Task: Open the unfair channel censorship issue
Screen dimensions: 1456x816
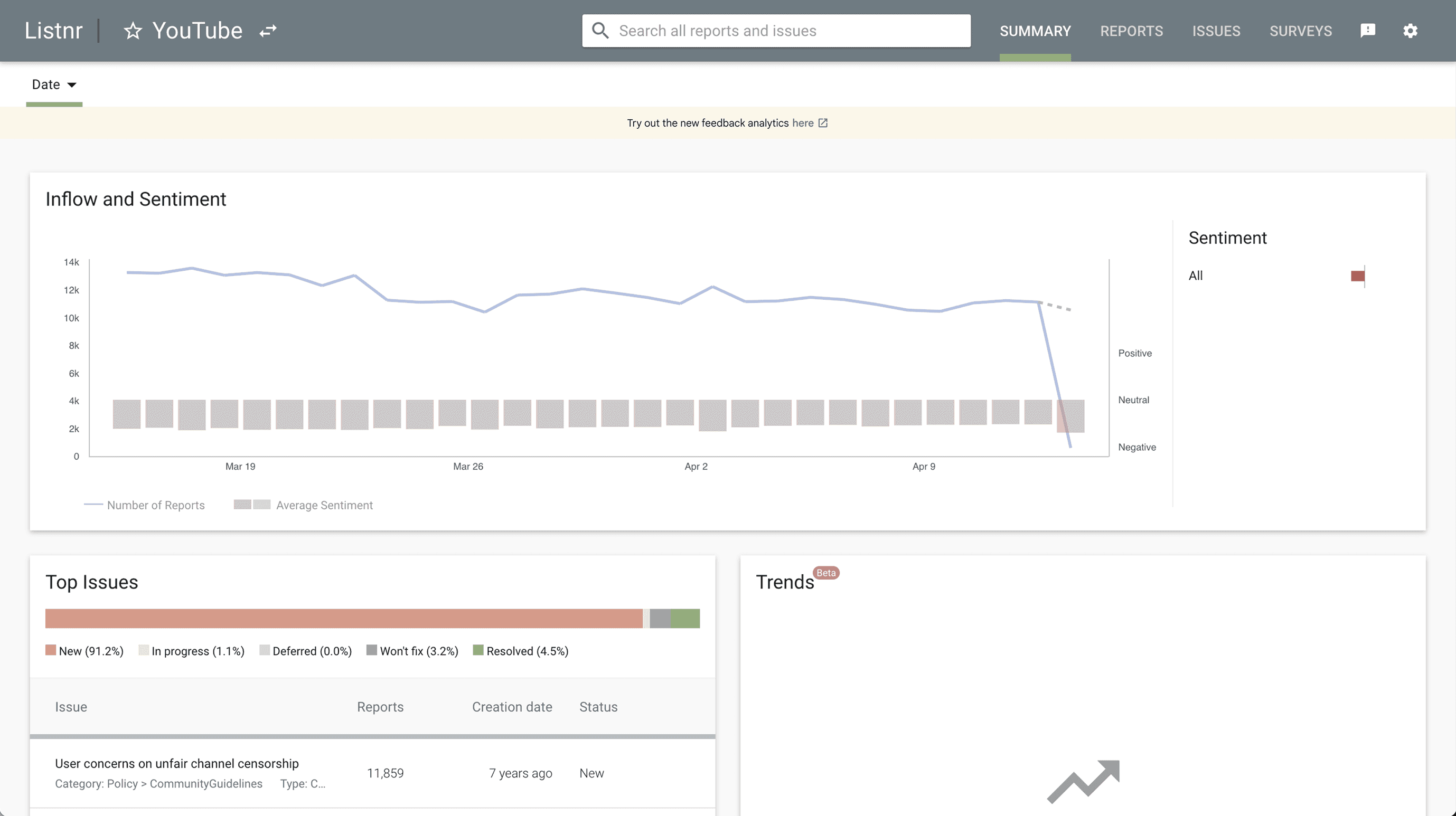Action: click(x=177, y=763)
